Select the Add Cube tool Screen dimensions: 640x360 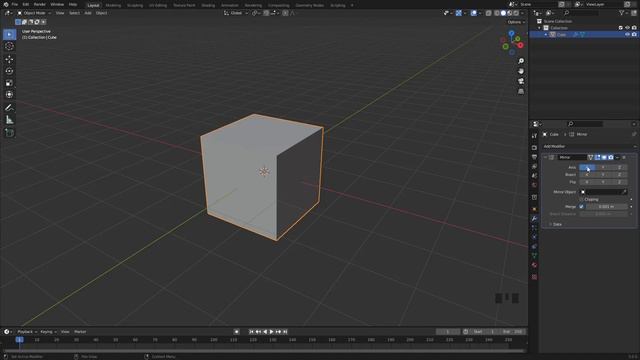pos(9,133)
